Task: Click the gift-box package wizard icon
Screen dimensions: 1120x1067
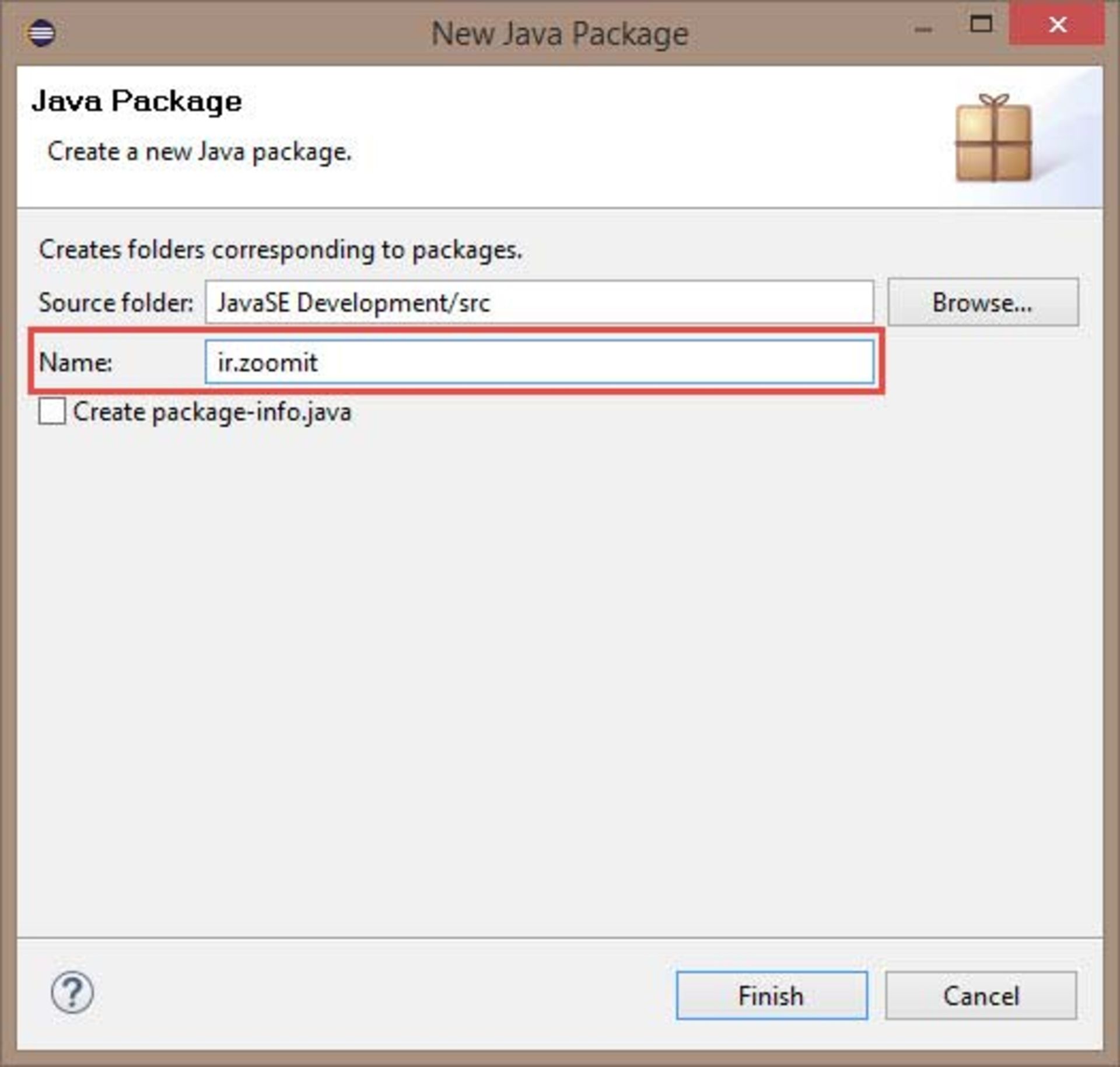Action: [993, 138]
